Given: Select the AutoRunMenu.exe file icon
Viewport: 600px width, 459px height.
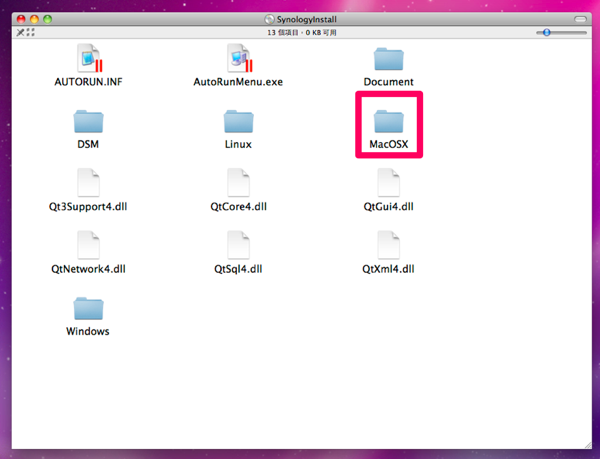Looking at the screenshot, I should (x=240, y=58).
